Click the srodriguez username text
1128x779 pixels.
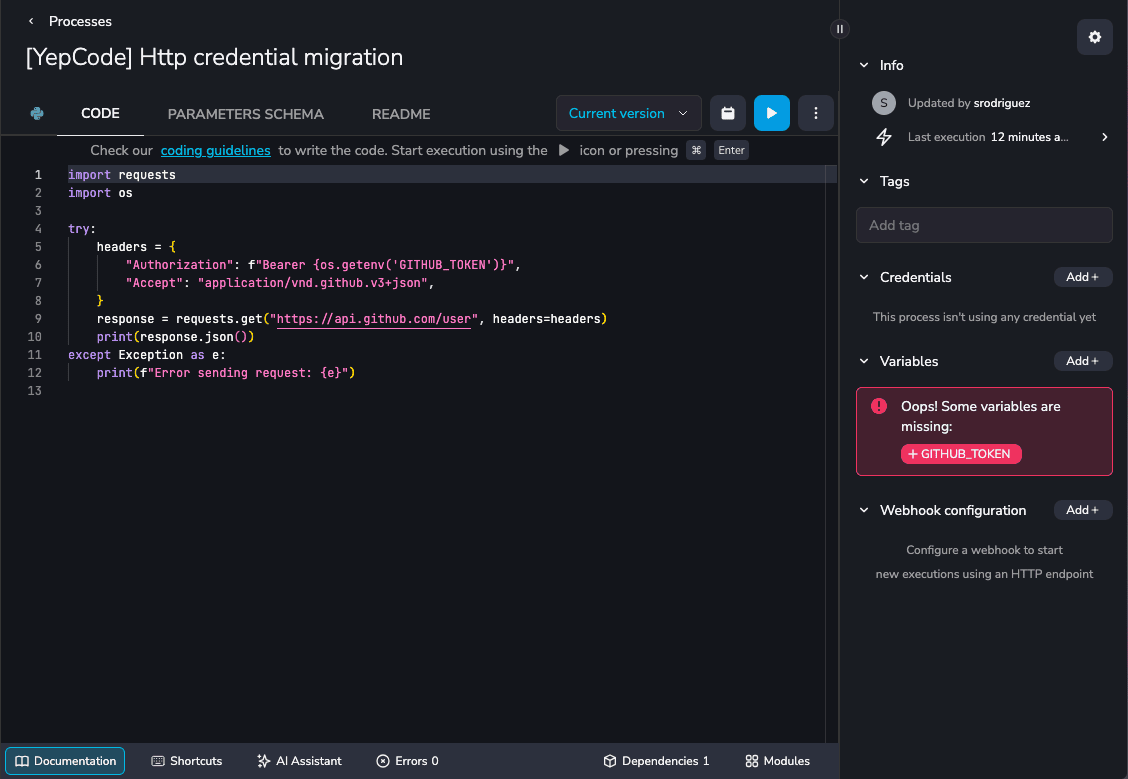(1001, 103)
